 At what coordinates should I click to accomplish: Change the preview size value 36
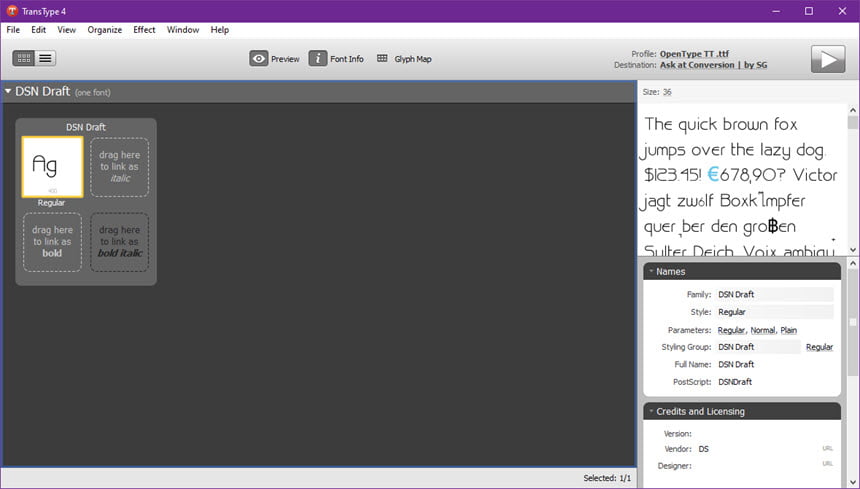pyautogui.click(x=667, y=92)
